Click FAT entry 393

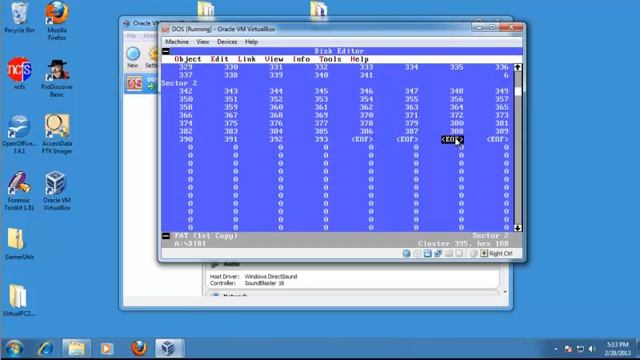[321, 140]
